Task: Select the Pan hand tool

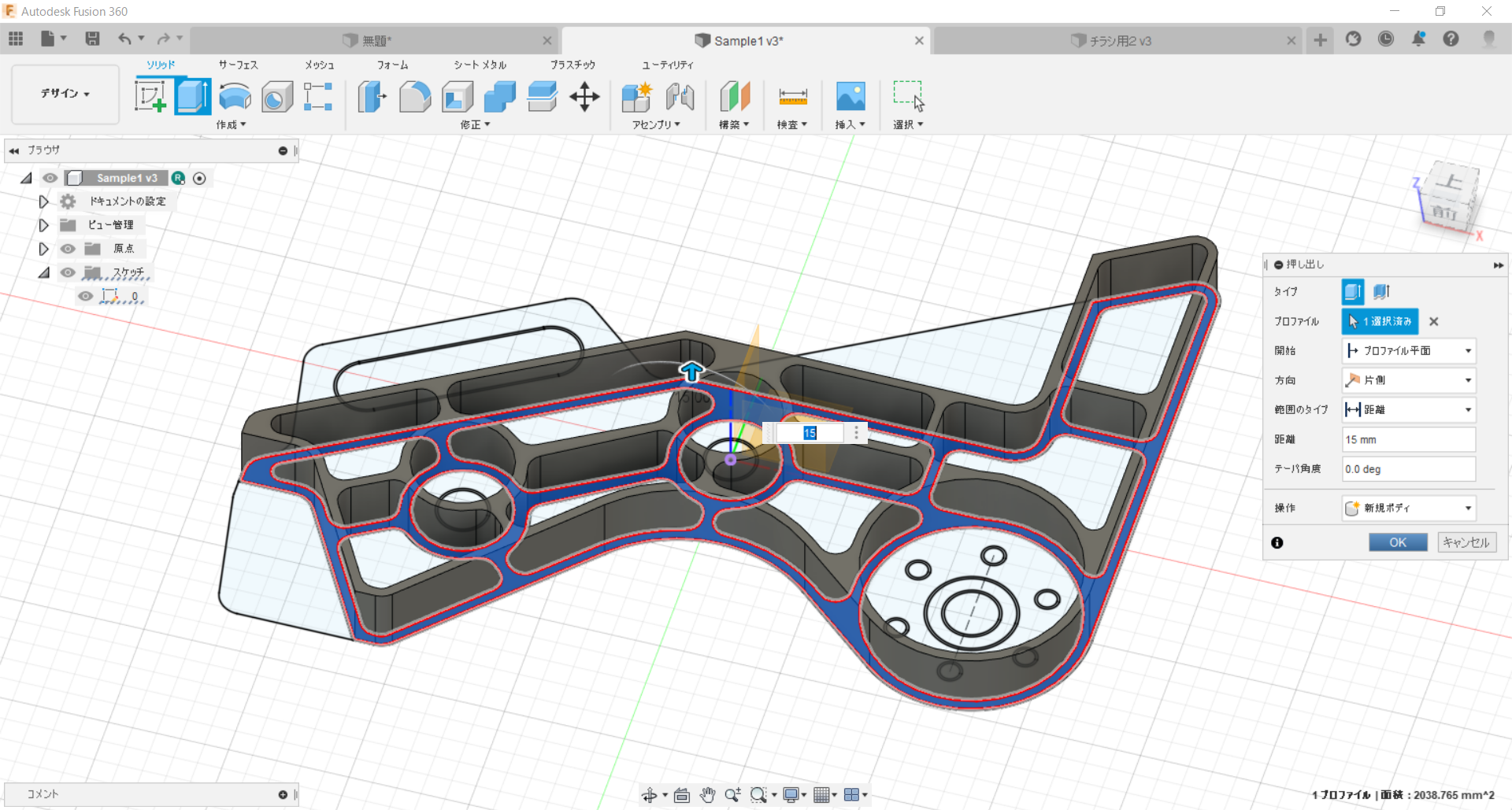Action: tap(707, 795)
